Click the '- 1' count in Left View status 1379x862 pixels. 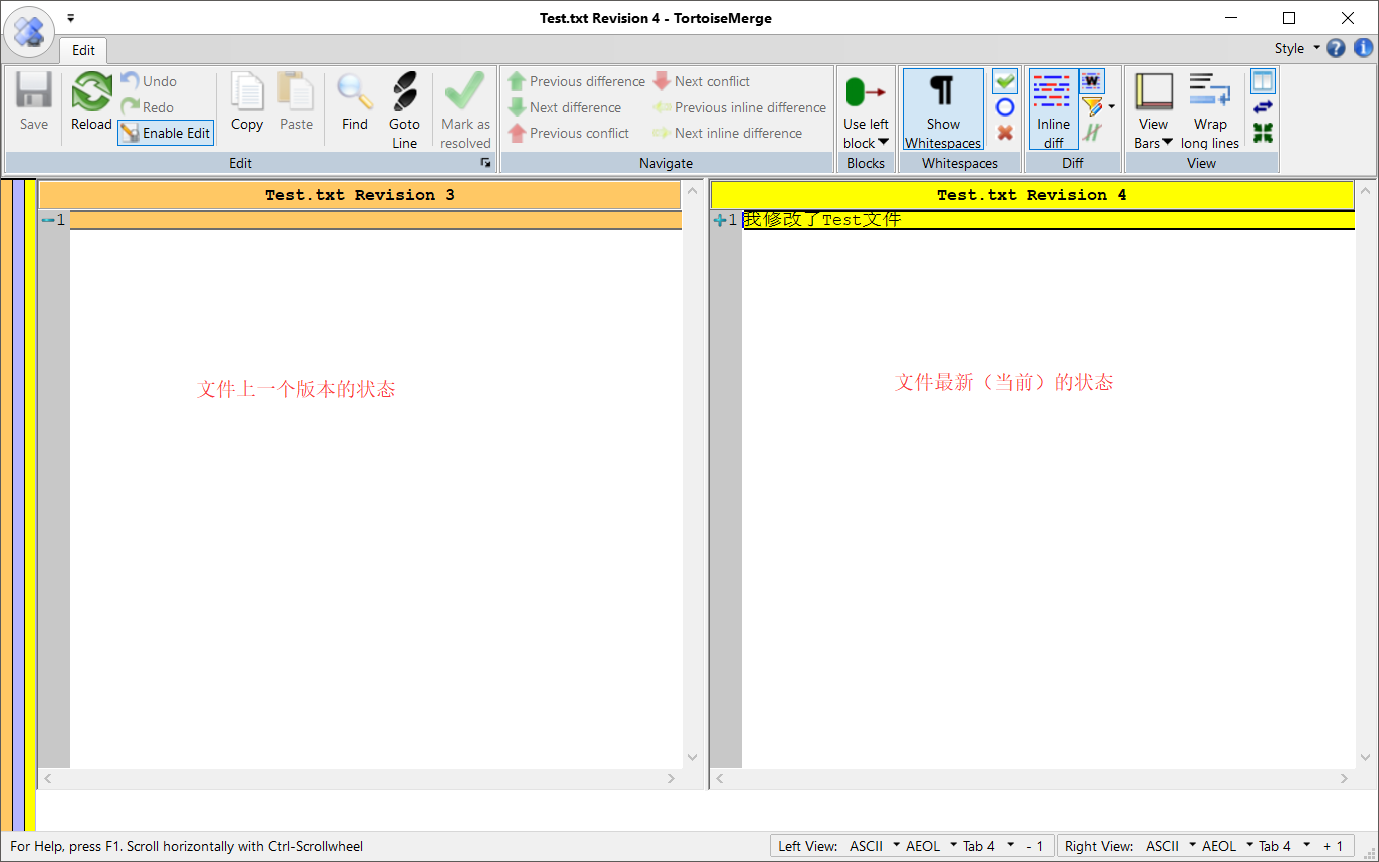pos(1035,846)
